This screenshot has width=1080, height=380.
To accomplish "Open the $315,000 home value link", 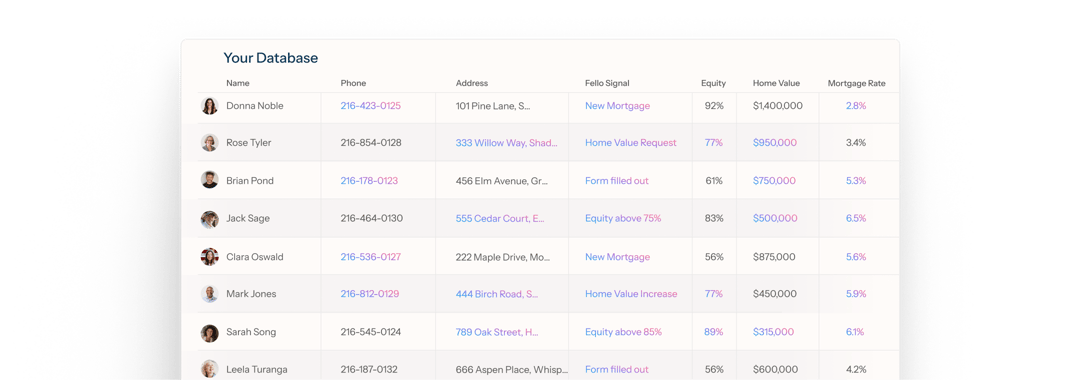I will point(773,332).
